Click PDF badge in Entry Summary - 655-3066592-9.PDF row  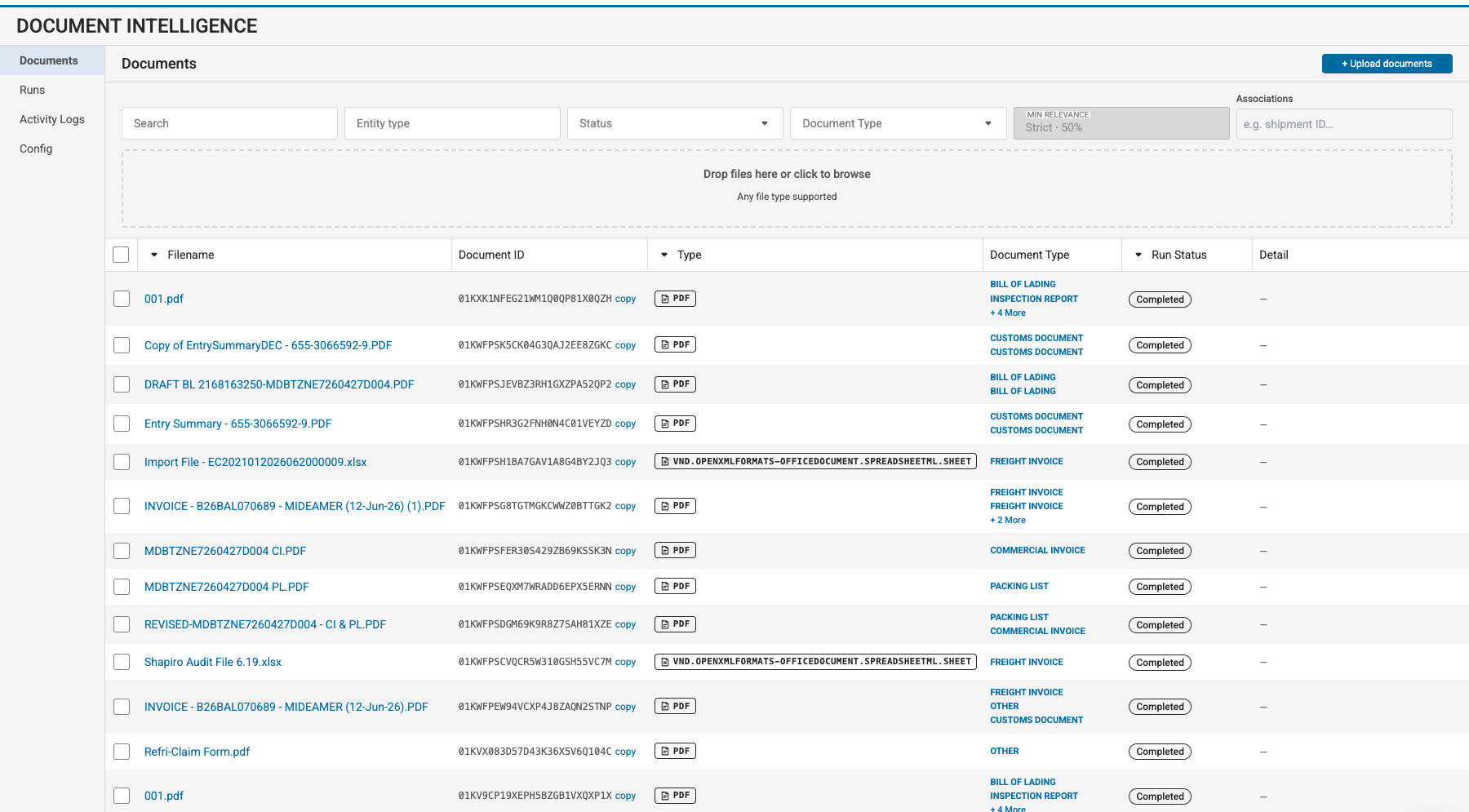675,423
